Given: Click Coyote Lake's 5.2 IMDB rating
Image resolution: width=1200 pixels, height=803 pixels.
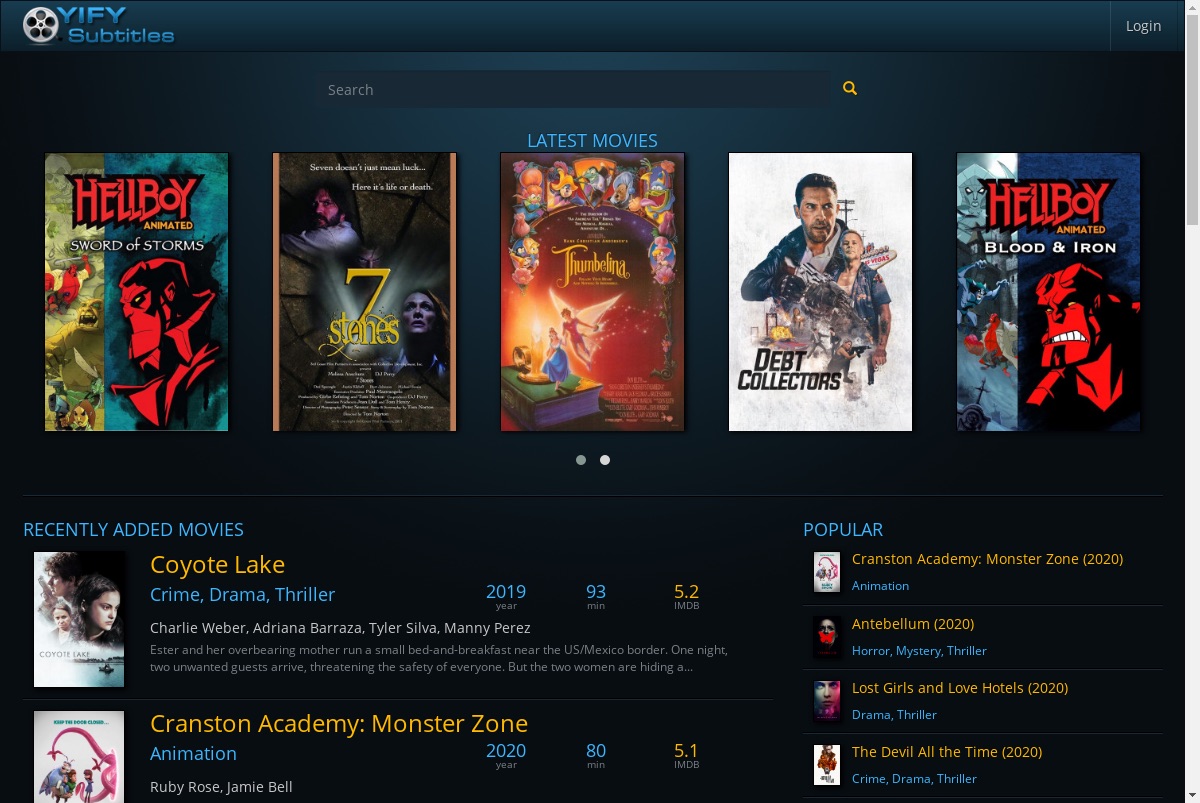Looking at the screenshot, I should (x=687, y=592).
